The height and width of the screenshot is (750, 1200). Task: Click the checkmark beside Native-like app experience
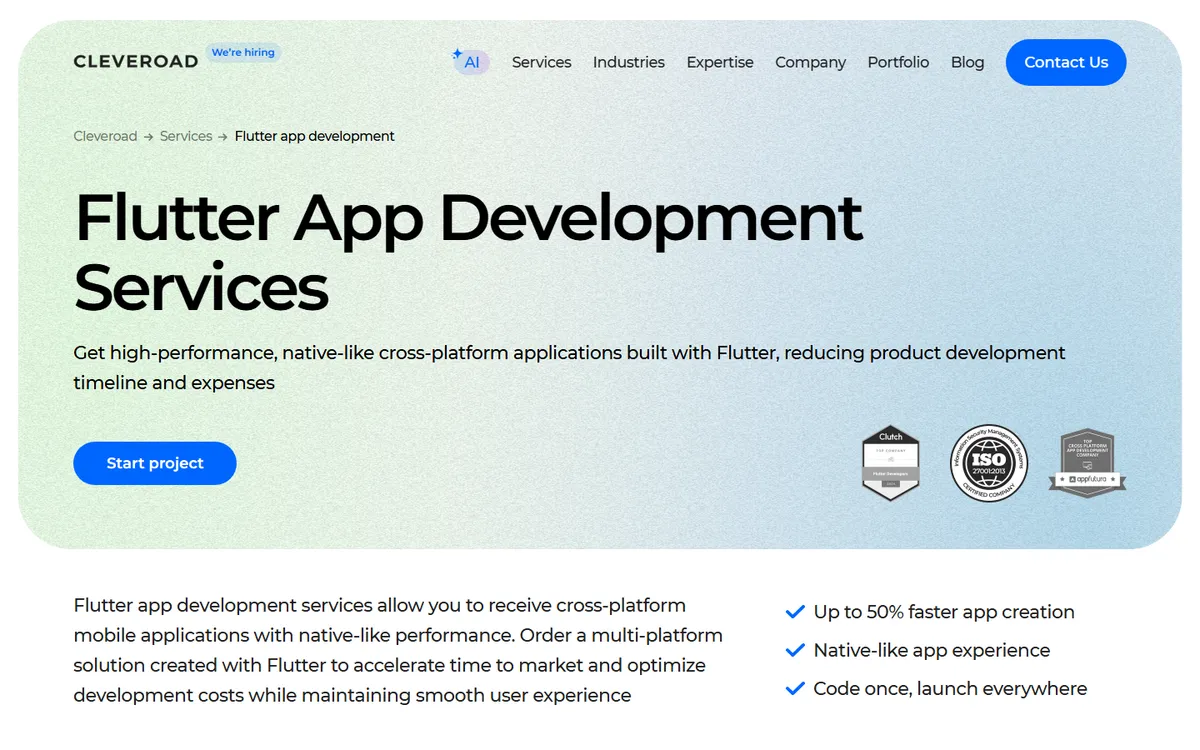(795, 650)
